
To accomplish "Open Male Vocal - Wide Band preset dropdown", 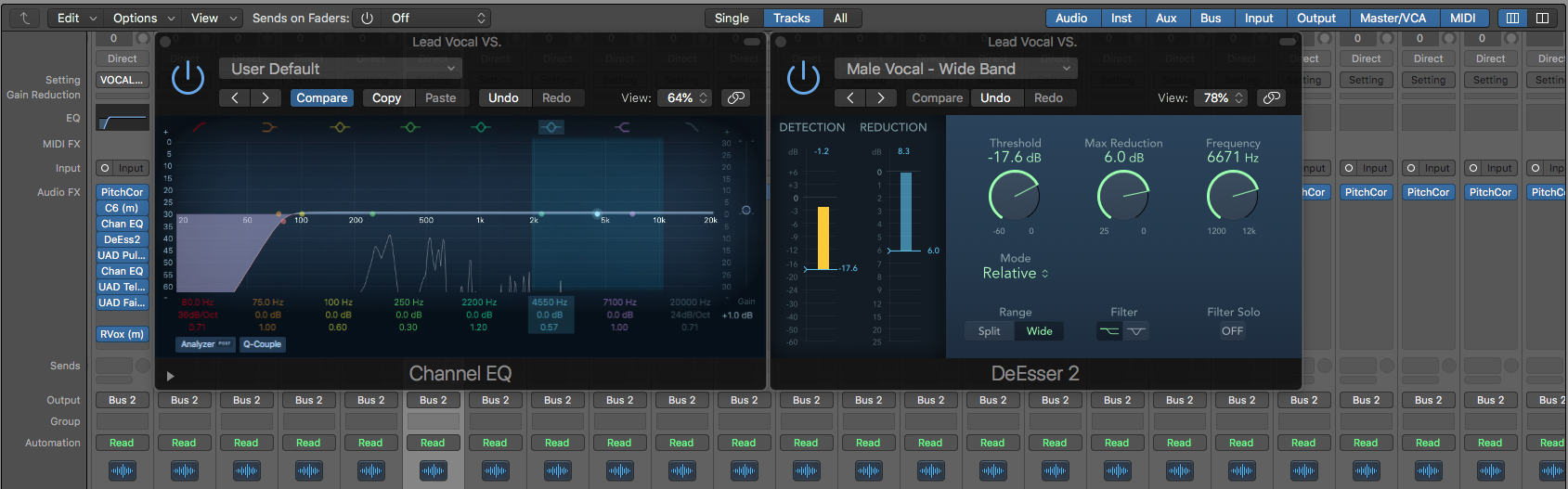I will click(x=955, y=69).
